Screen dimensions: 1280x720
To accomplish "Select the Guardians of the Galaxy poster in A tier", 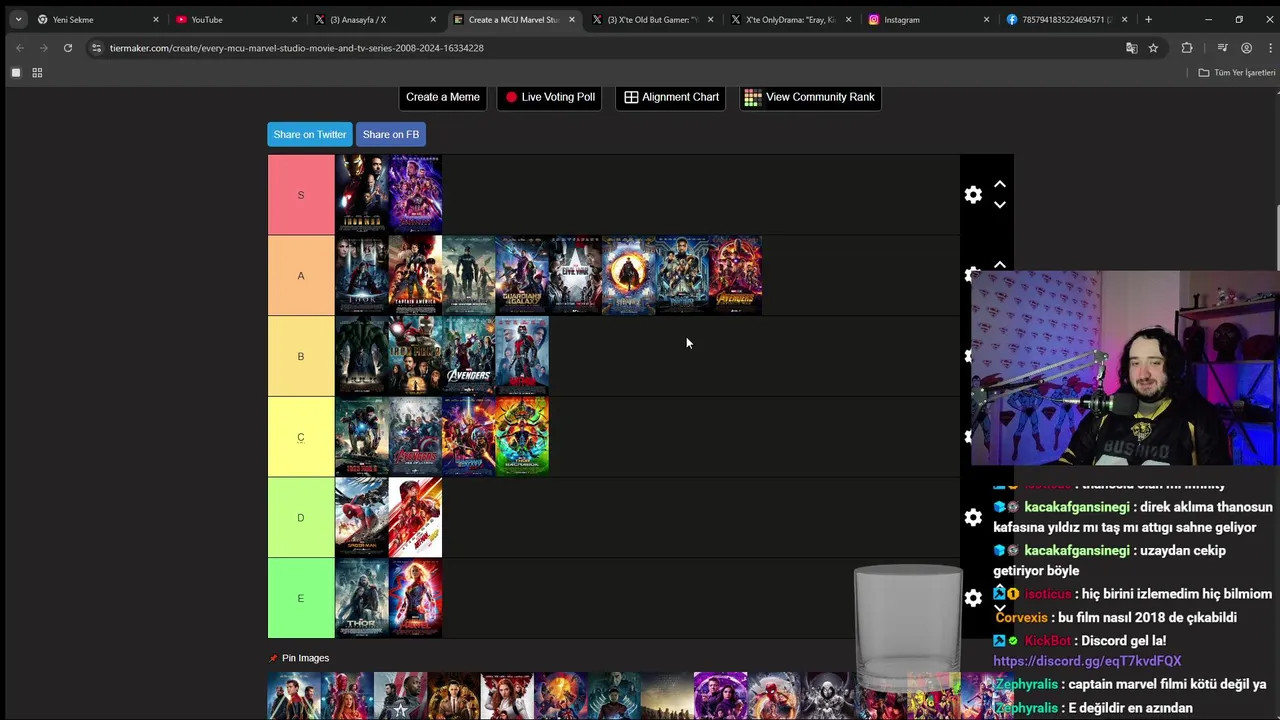I will click(x=522, y=276).
